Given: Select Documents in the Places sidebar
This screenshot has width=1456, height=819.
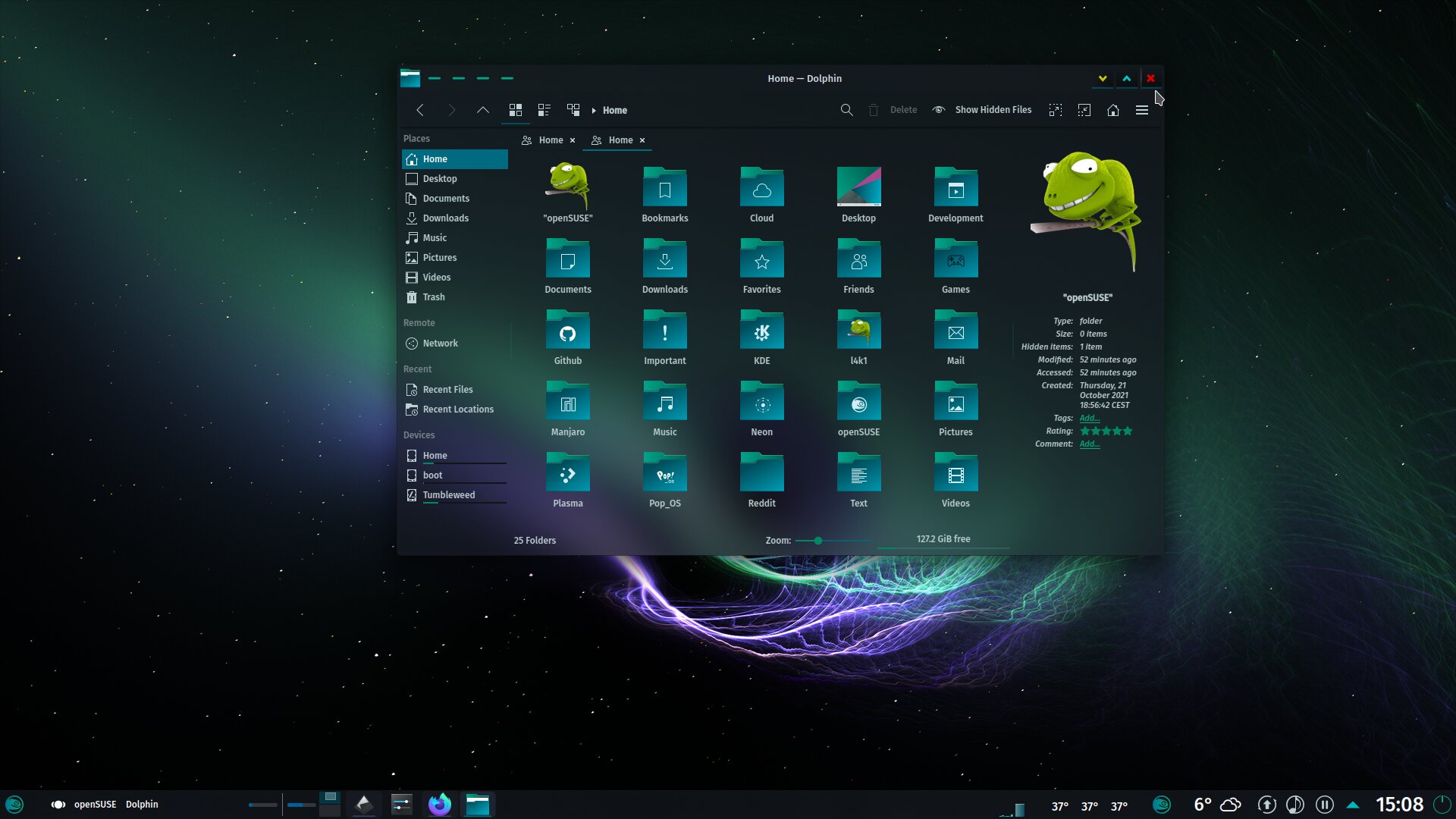Looking at the screenshot, I should click(x=454, y=199).
